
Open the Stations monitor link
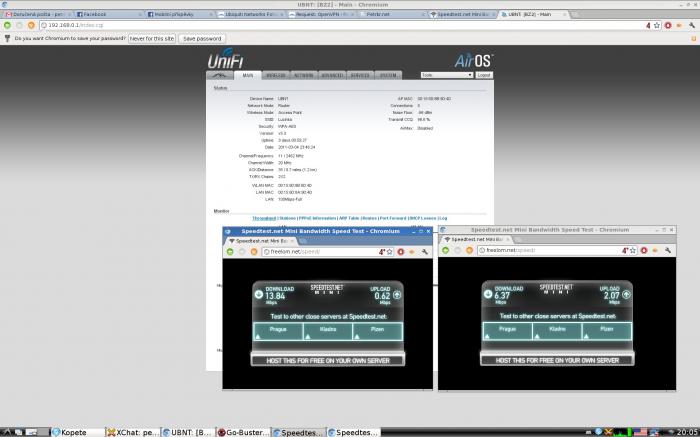(288, 218)
